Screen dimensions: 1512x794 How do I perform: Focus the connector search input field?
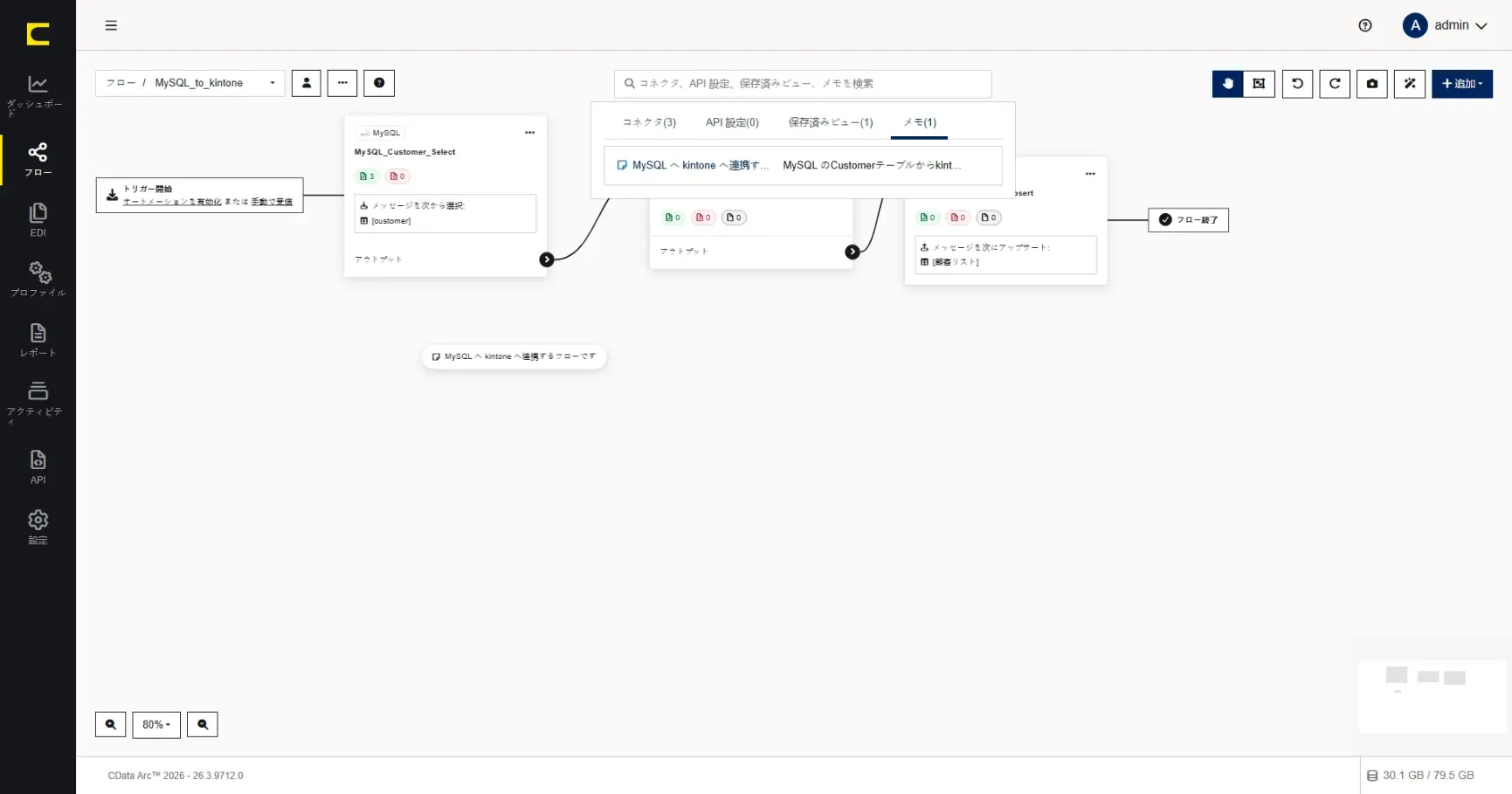click(x=803, y=84)
